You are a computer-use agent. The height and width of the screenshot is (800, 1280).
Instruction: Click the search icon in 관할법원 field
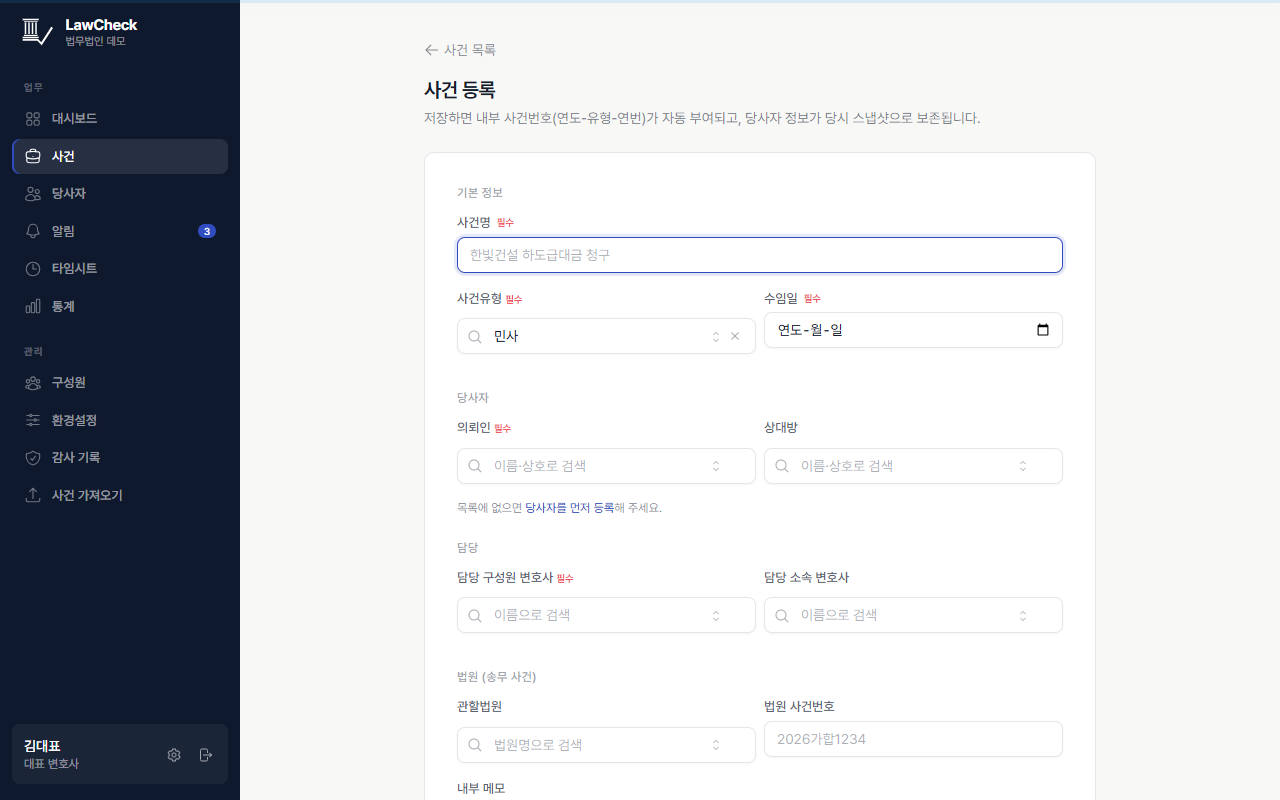click(475, 745)
